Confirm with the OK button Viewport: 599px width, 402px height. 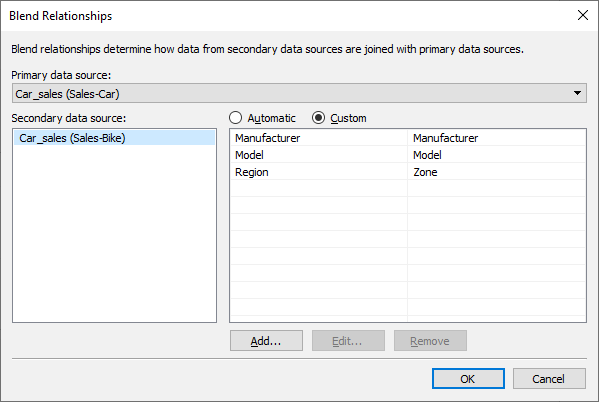coord(468,378)
